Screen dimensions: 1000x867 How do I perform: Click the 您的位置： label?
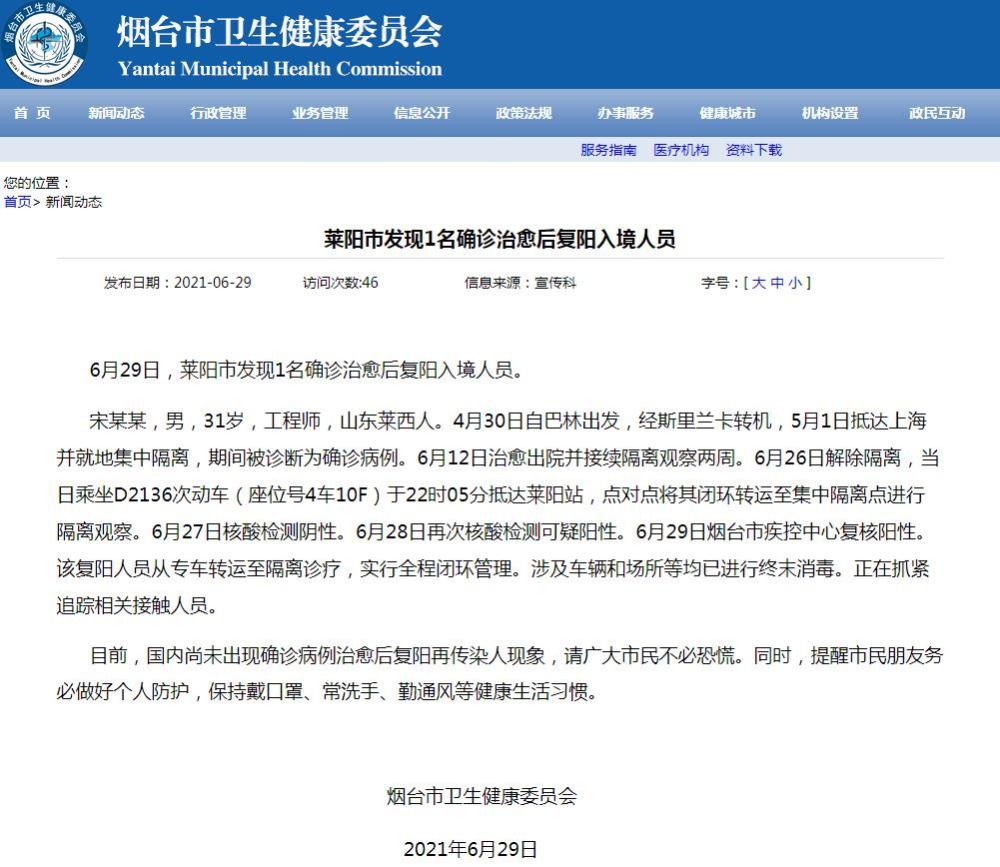(x=37, y=183)
